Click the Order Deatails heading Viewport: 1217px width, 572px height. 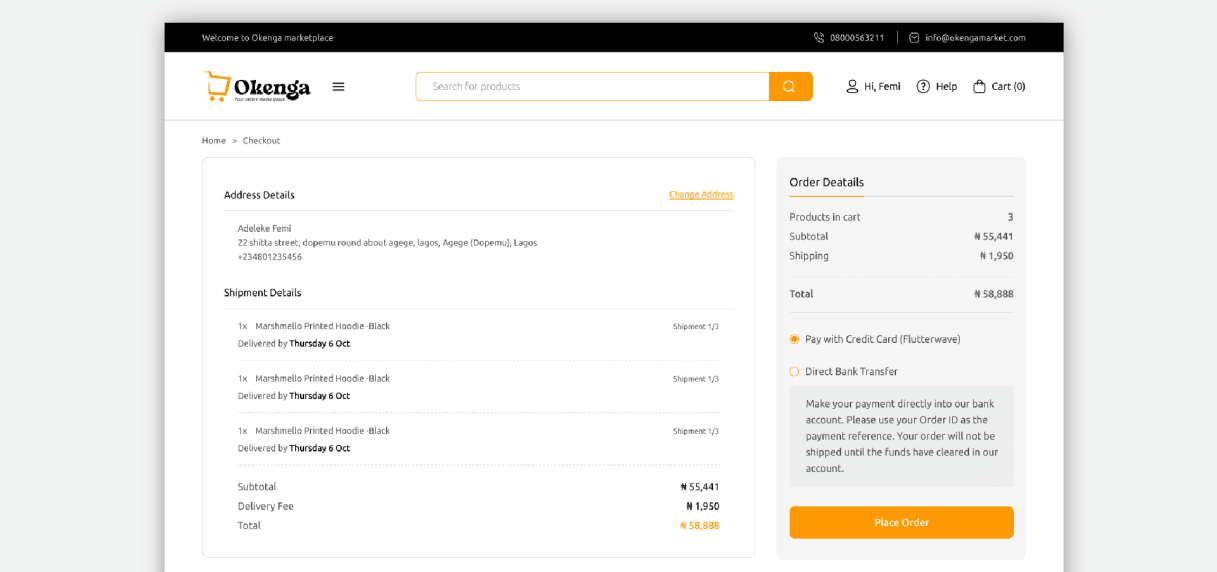[826, 182]
